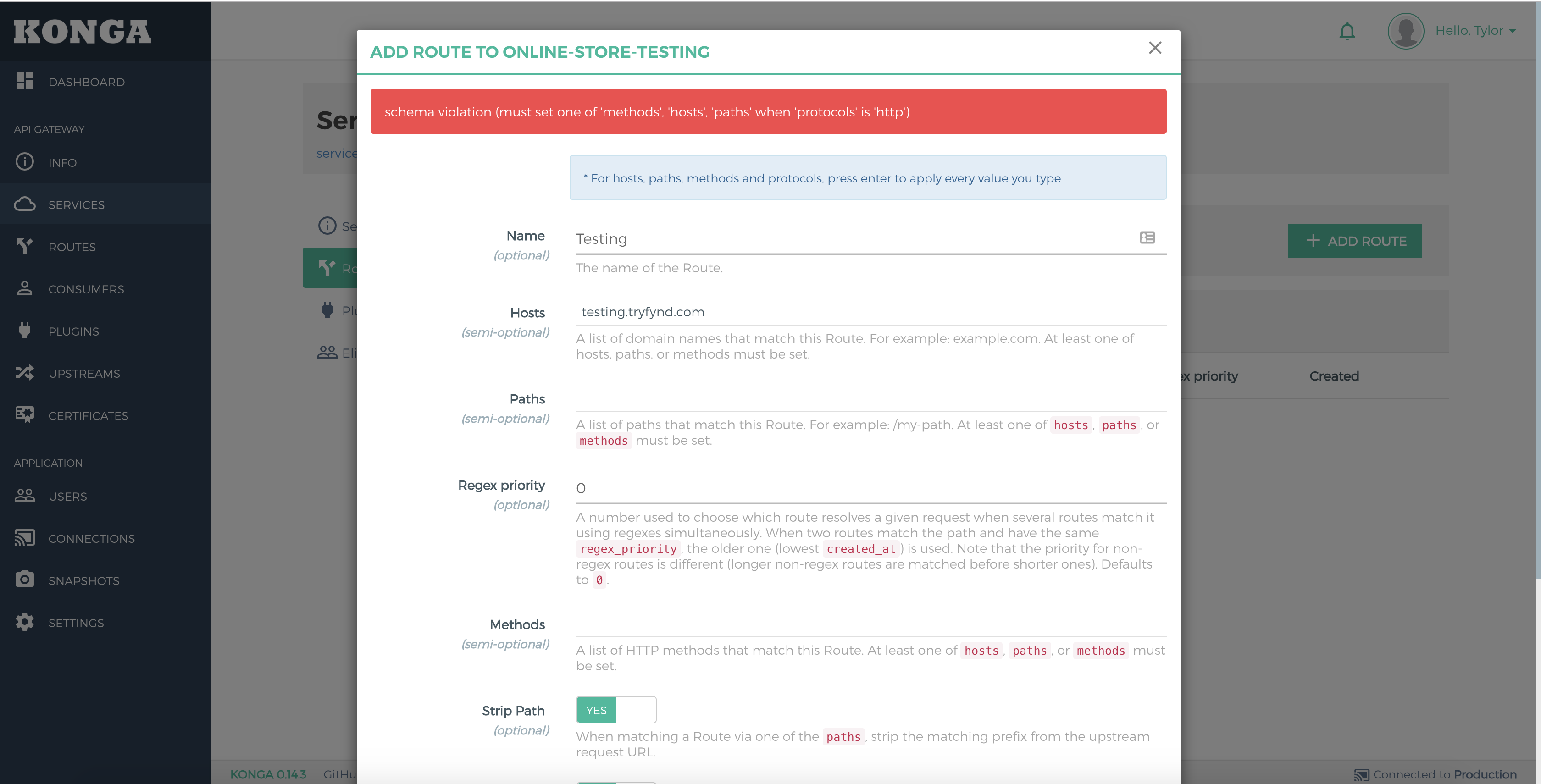Open notifications bell icon

[x=1347, y=31]
